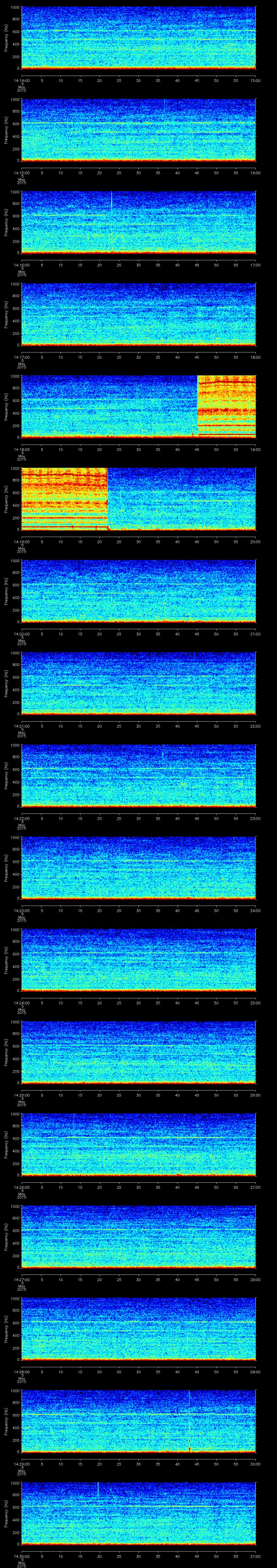Image resolution: width=277 pixels, height=1568 pixels.
Task: Select the 28:00 end time label
Action: (x=256, y=1279)
